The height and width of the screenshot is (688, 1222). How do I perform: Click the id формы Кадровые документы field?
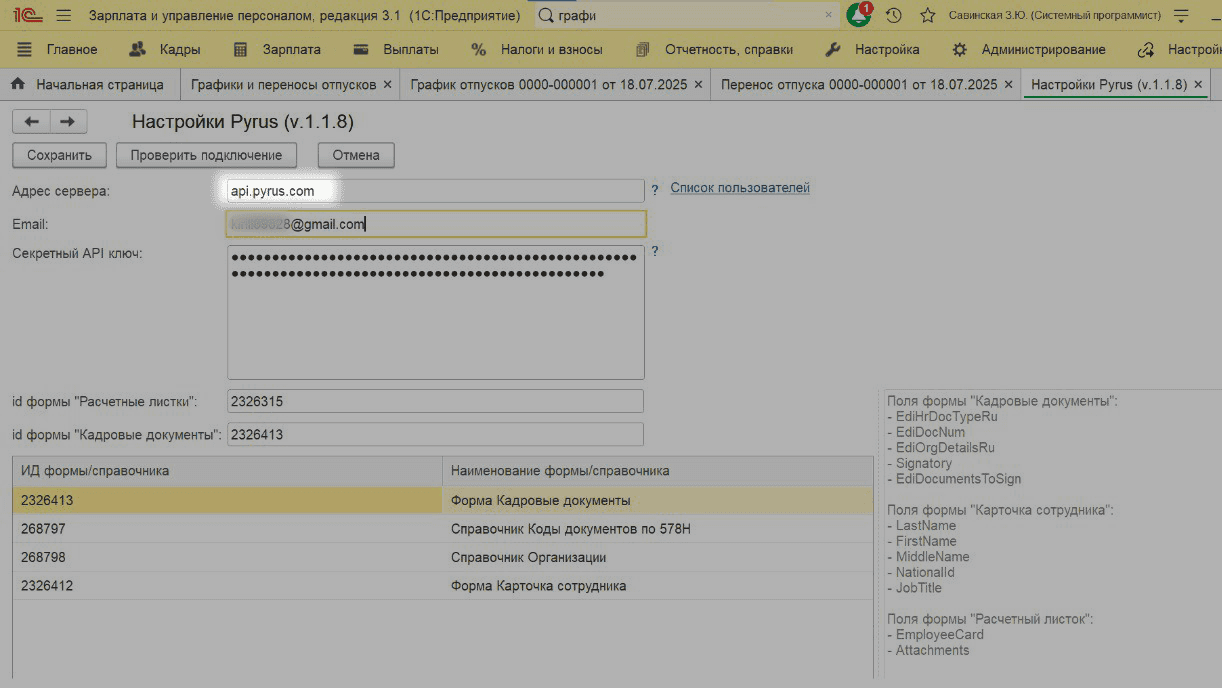[x=435, y=435]
